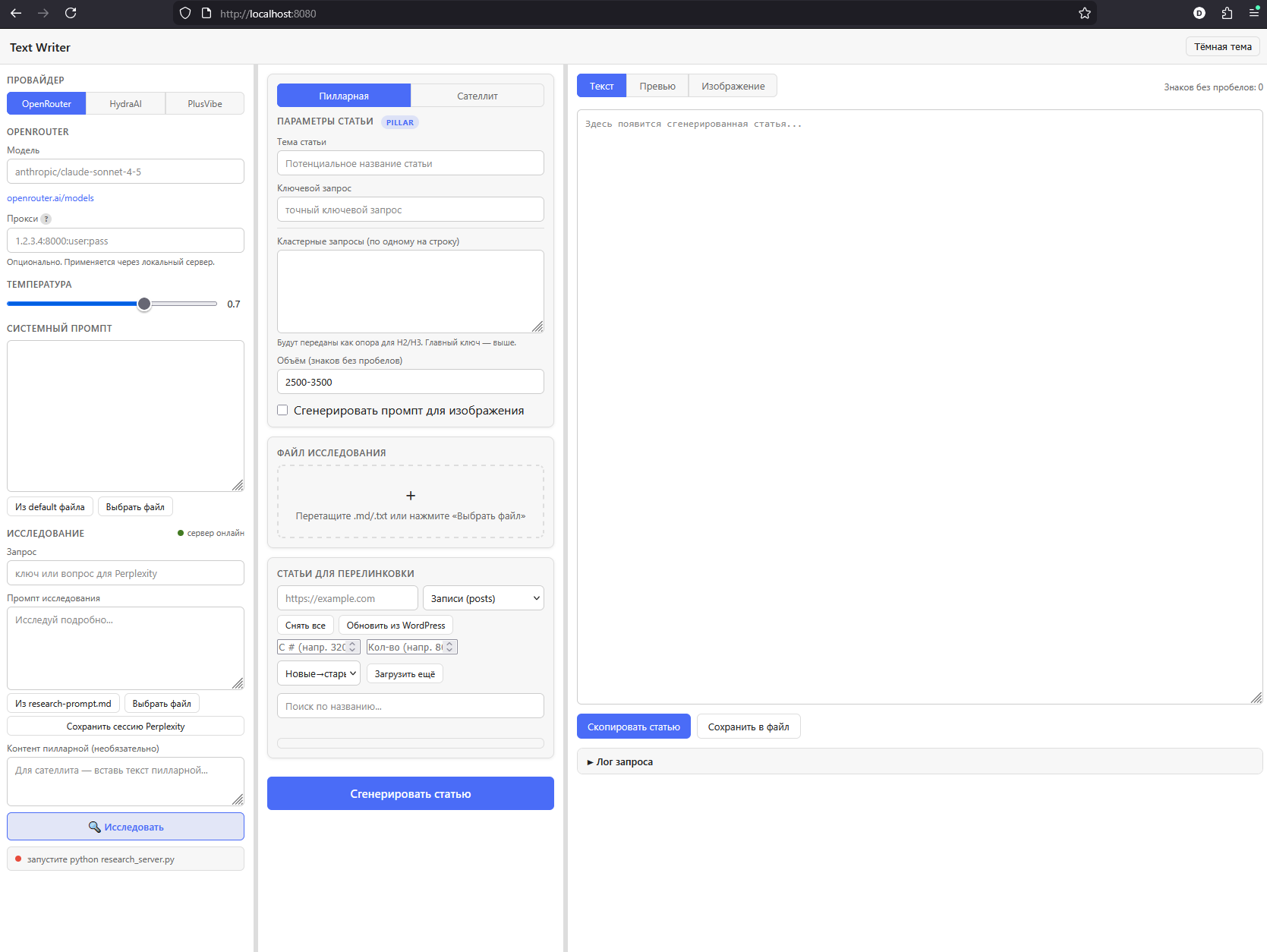The width and height of the screenshot is (1267, 952).
Task: Open the Текст output tab
Action: (x=601, y=86)
